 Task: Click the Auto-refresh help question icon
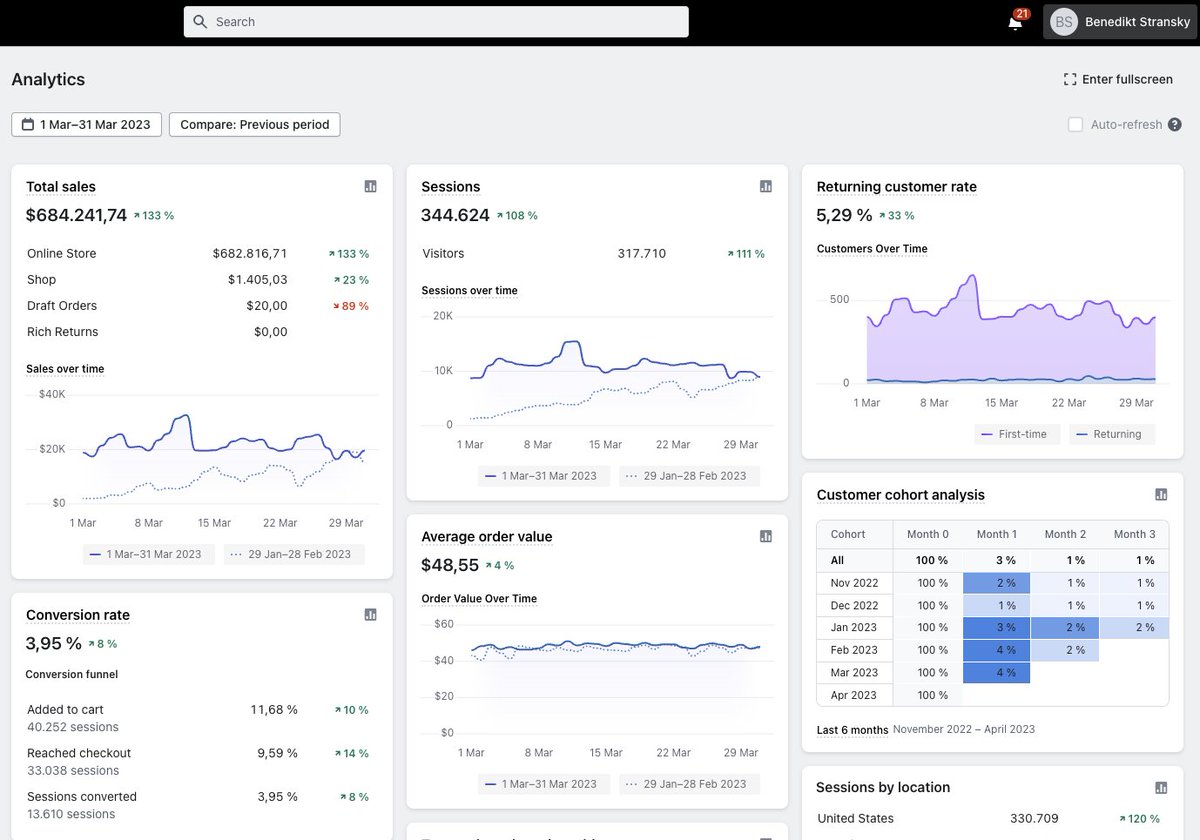[x=1175, y=125]
